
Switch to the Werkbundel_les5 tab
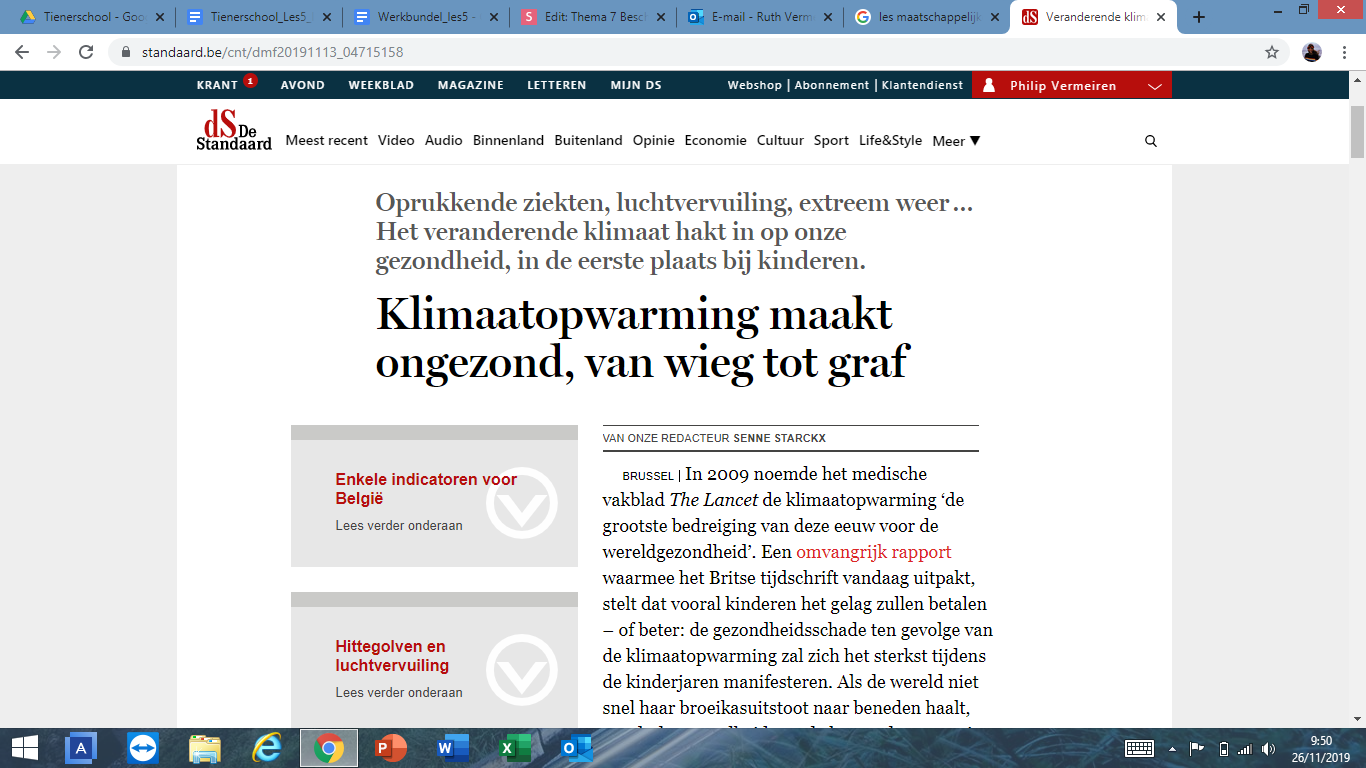click(x=425, y=17)
